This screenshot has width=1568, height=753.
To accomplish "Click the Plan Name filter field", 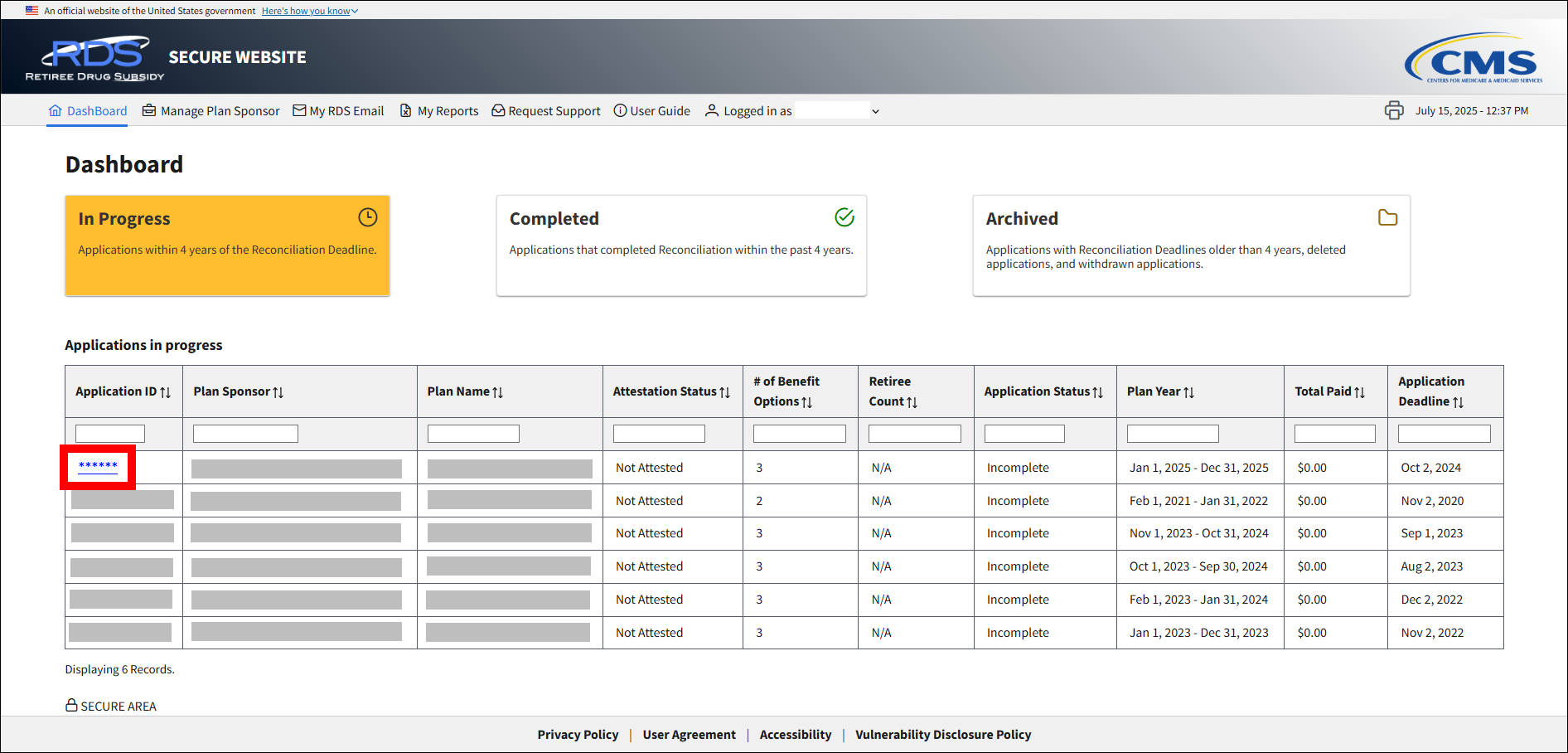I will pyautogui.click(x=472, y=434).
